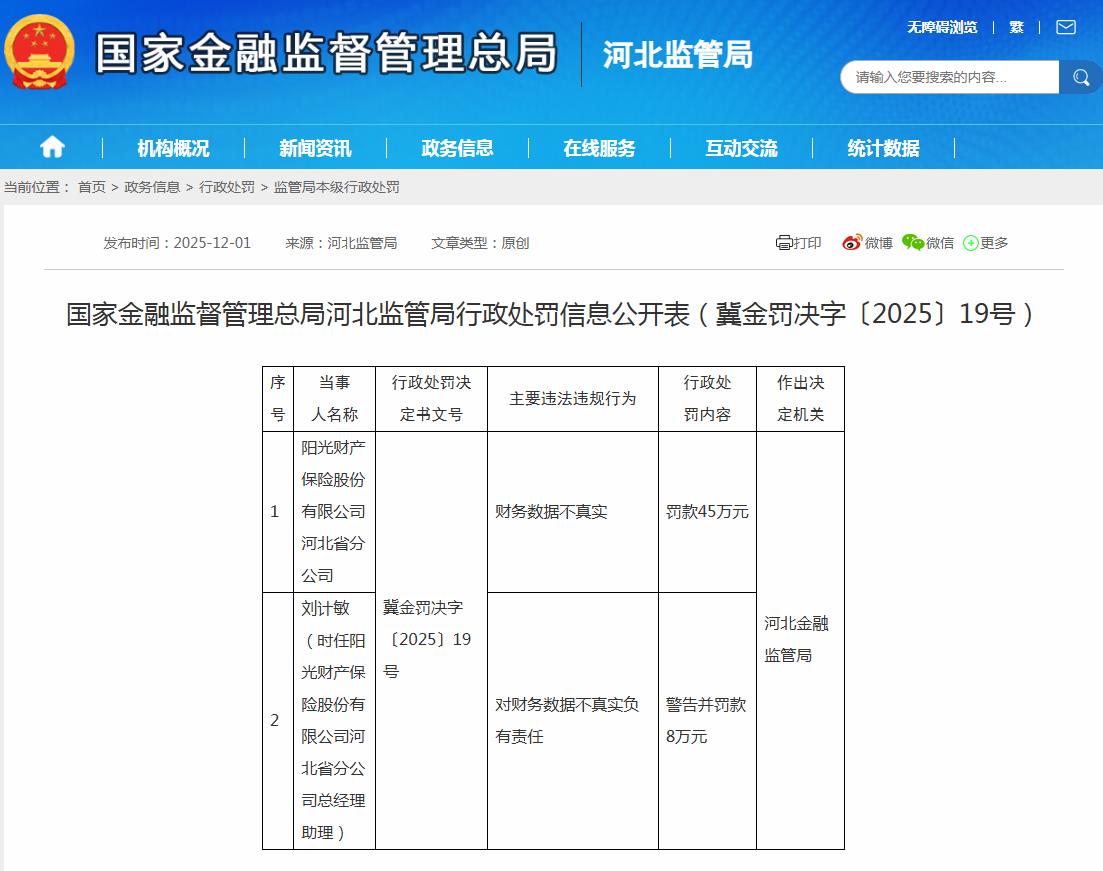The width and height of the screenshot is (1103, 871).
Task: Click the 国家金融监督管理总局 site title
Action: [x=326, y=53]
